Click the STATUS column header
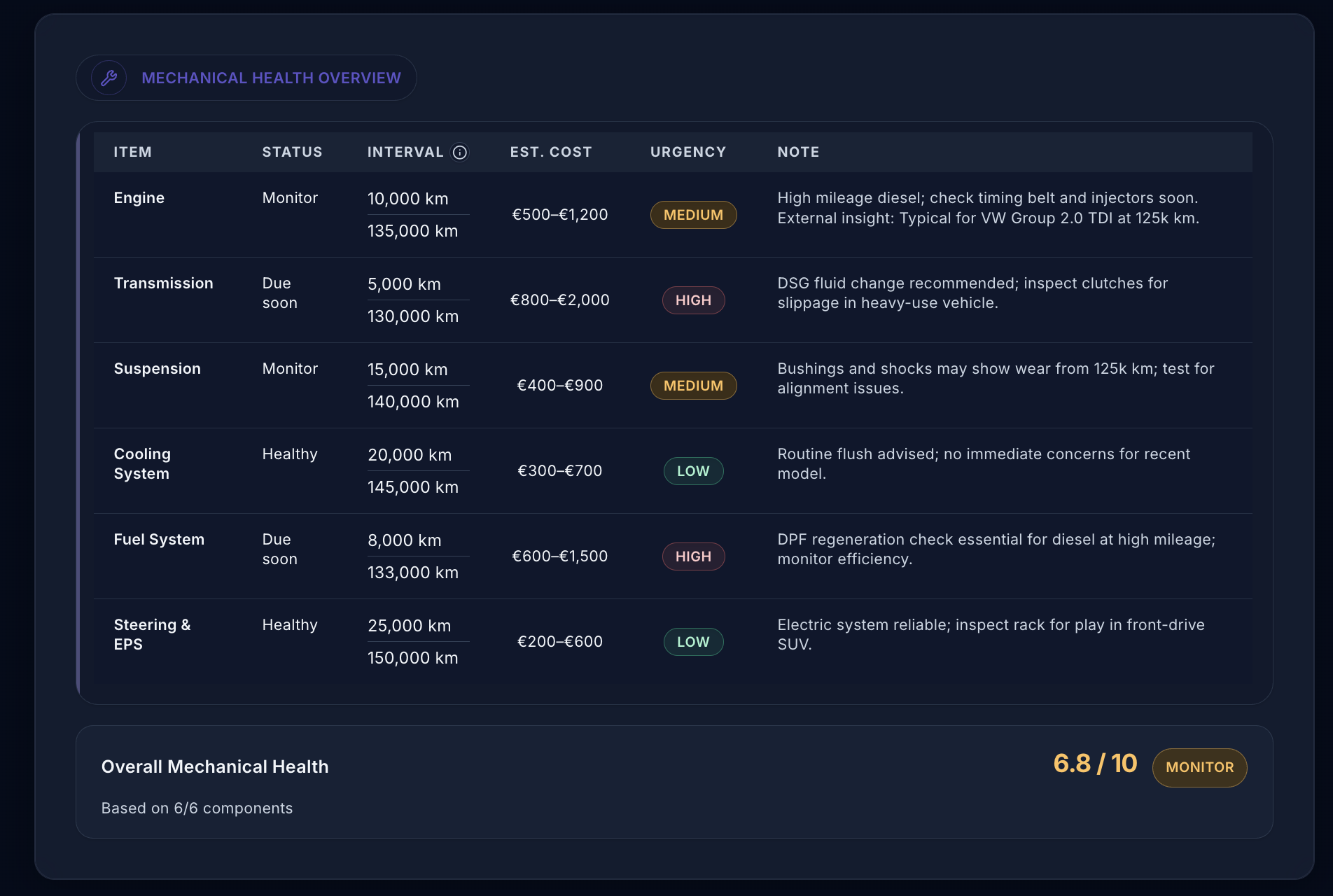 click(x=292, y=152)
